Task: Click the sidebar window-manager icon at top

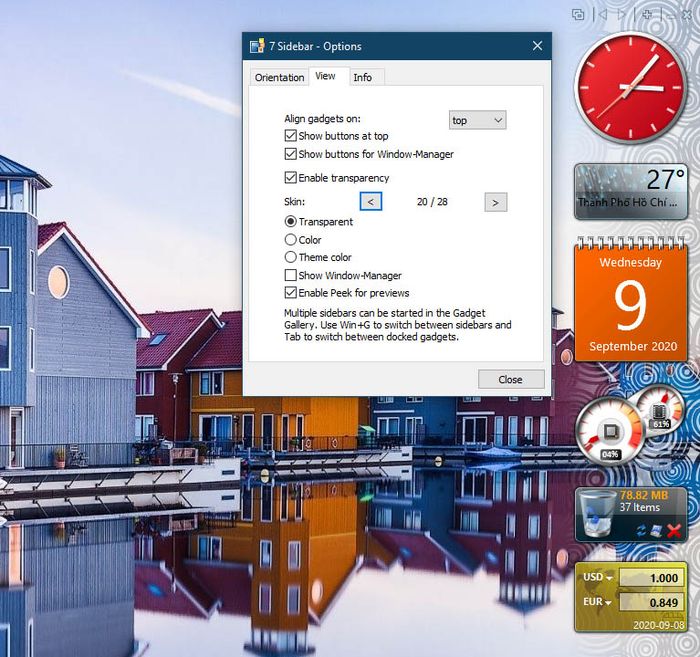Action: (578, 15)
